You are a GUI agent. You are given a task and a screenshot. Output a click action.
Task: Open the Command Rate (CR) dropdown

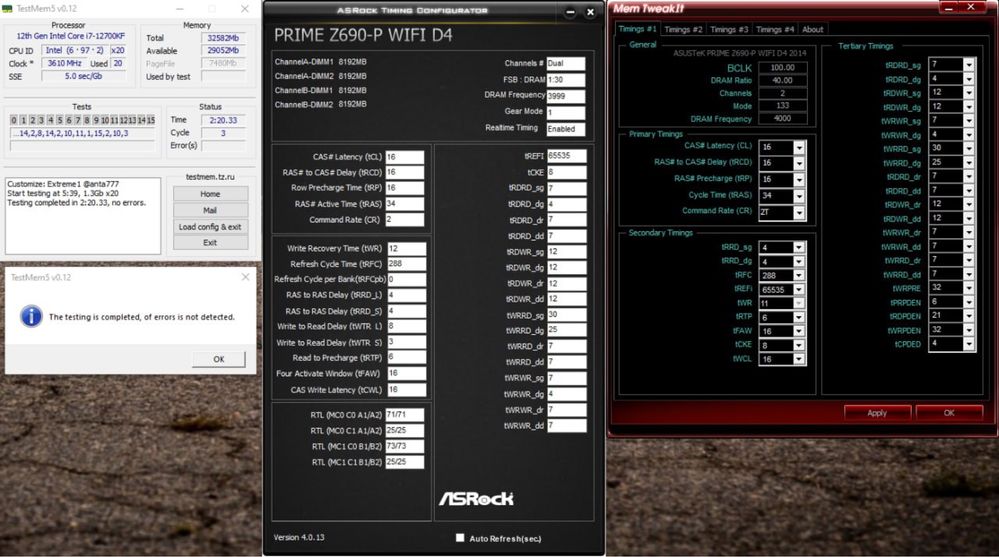799,213
